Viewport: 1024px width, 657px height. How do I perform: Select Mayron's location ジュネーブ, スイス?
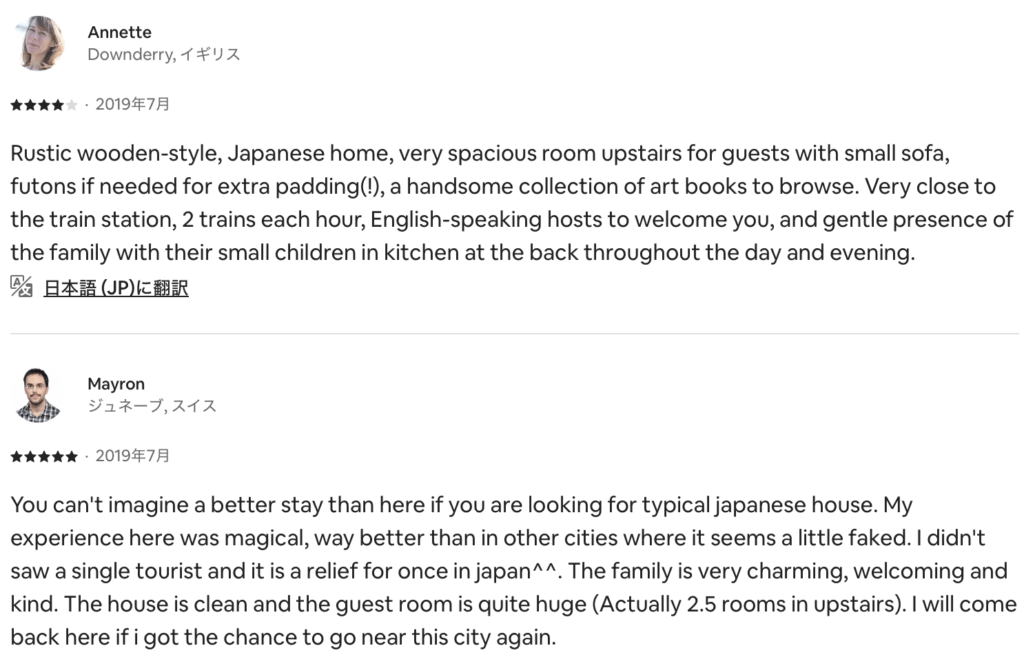(x=152, y=407)
